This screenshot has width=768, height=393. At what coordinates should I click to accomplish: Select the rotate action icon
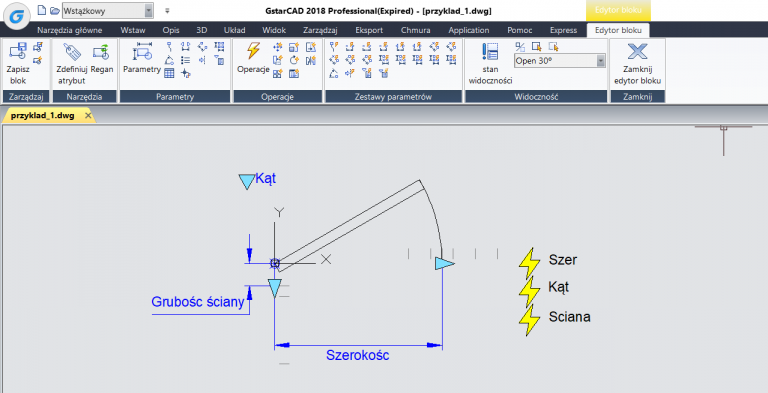tap(294, 61)
